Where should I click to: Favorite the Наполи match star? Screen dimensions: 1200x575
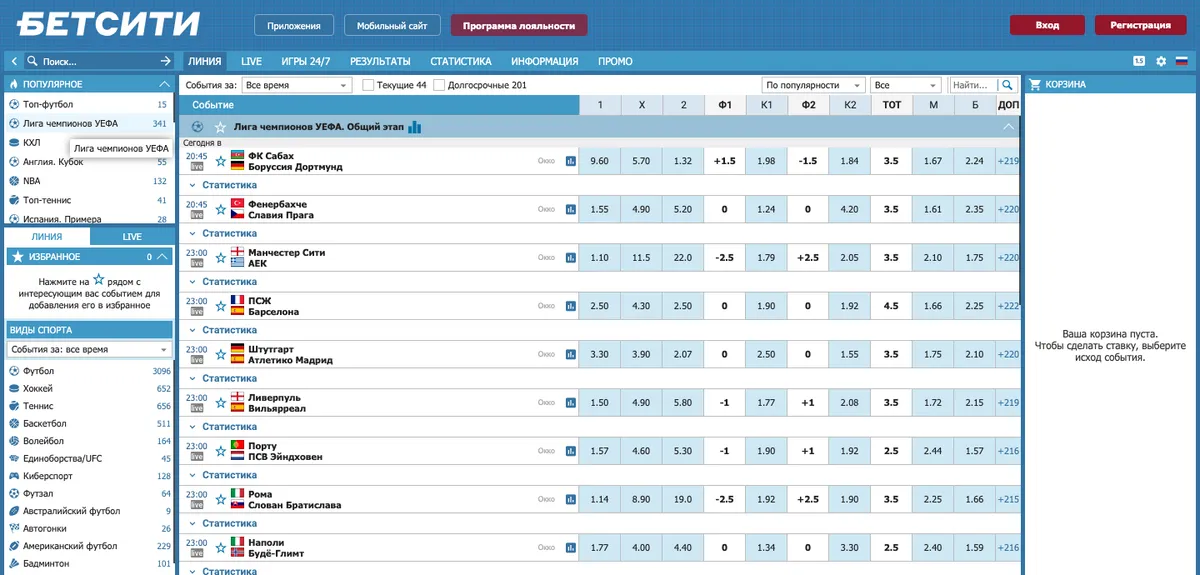click(x=221, y=547)
